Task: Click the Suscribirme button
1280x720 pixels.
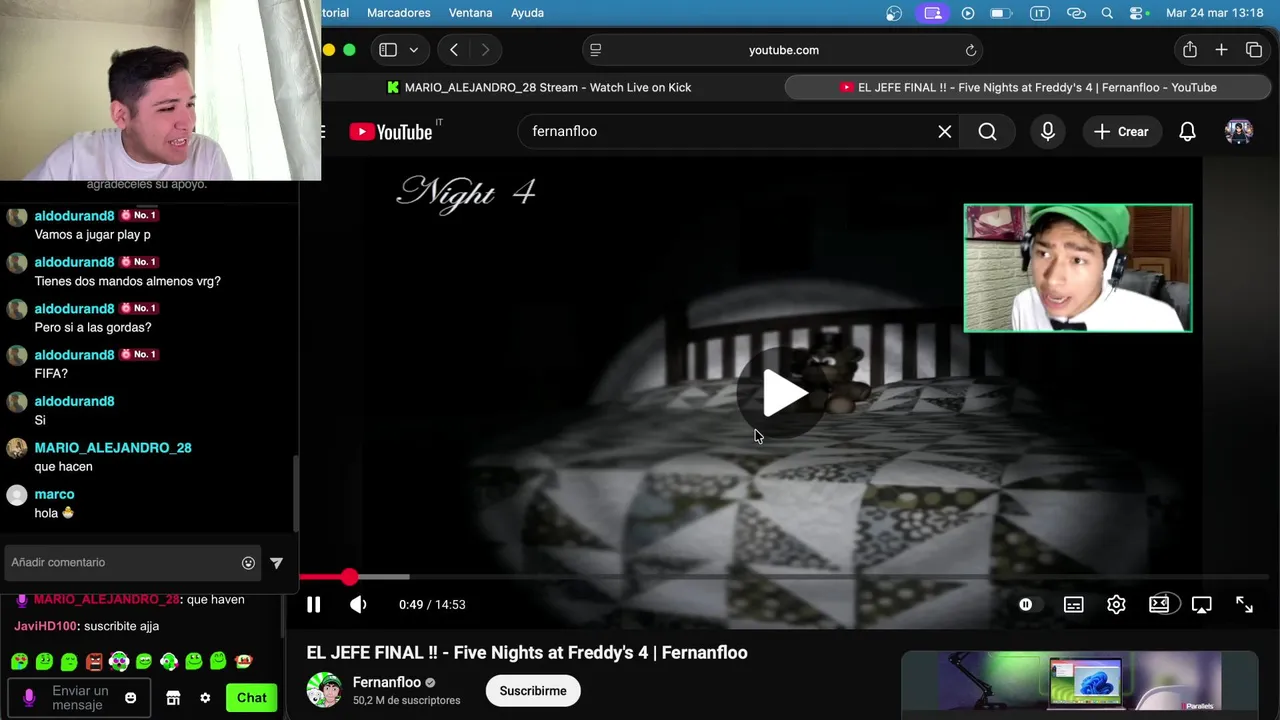Action: click(533, 691)
